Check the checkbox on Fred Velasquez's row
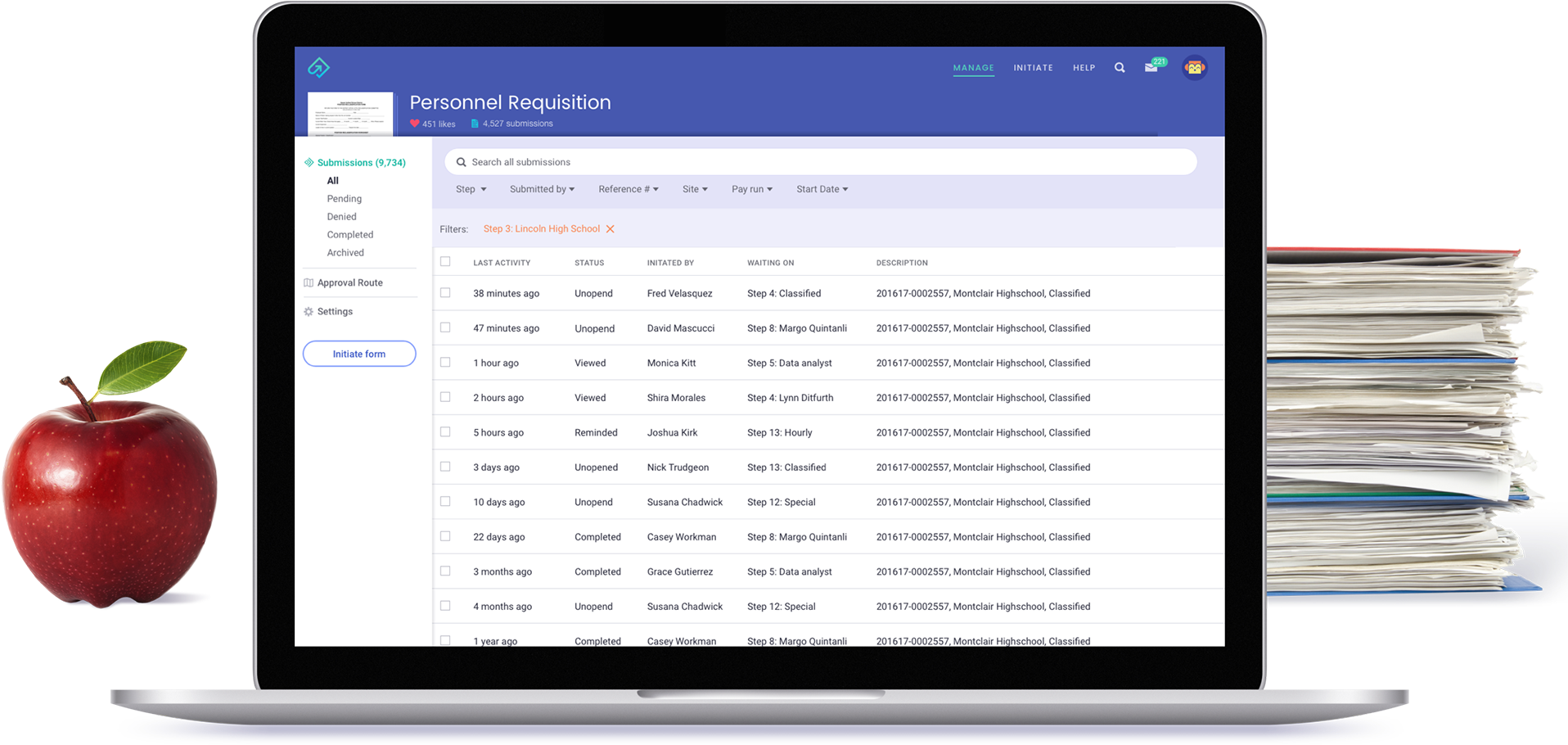This screenshot has width=1568, height=745. click(445, 292)
